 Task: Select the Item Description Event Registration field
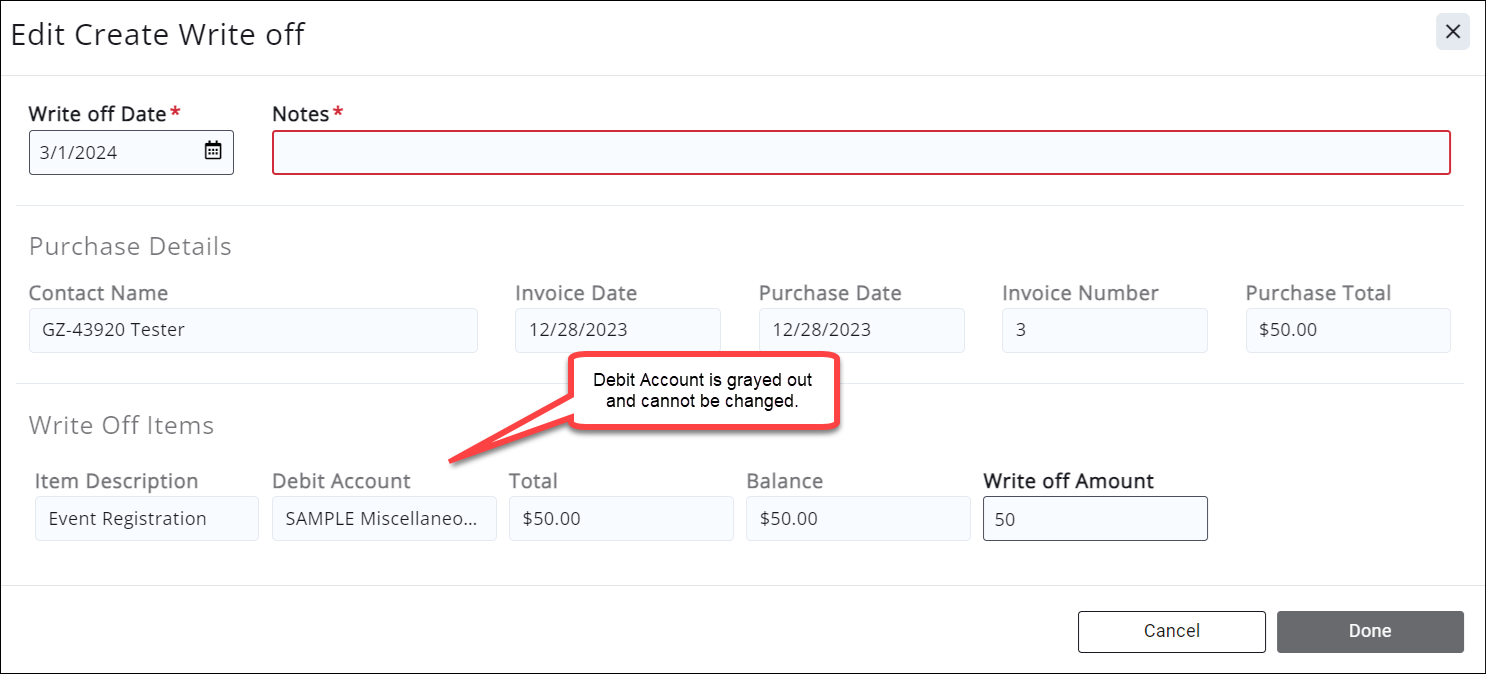tap(146, 519)
